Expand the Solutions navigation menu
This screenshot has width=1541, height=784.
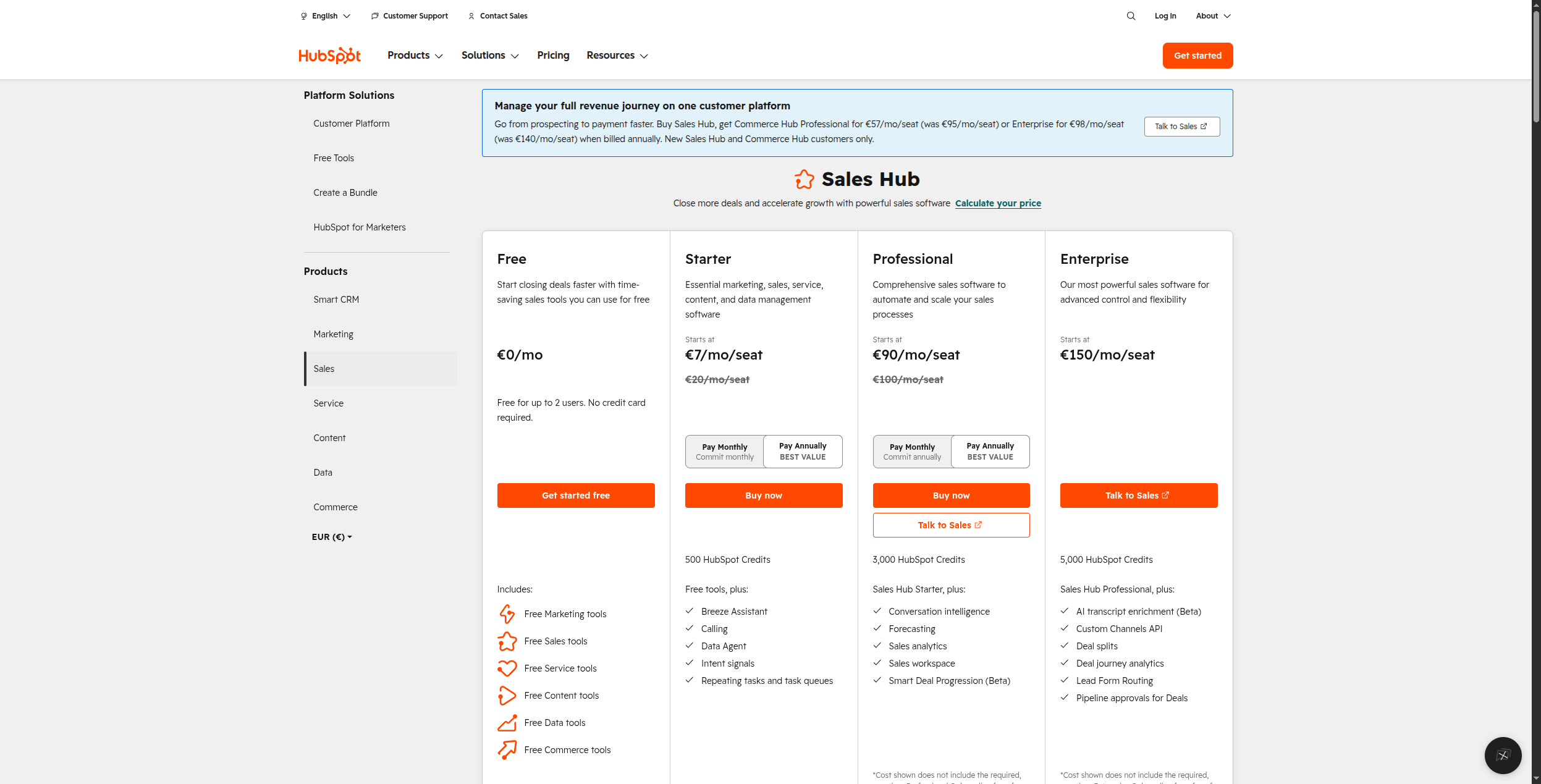(490, 56)
